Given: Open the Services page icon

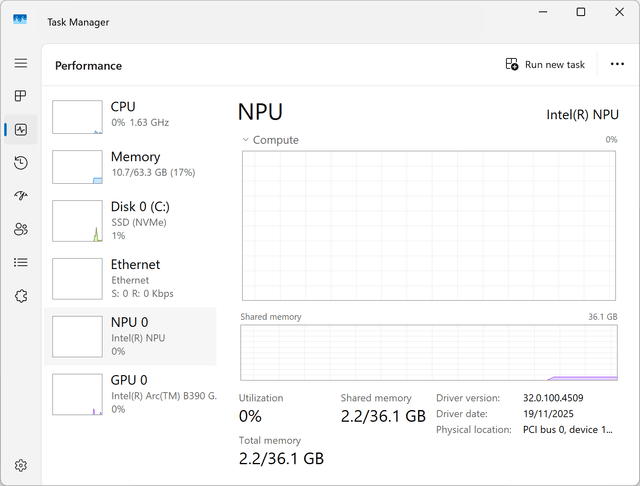Looking at the screenshot, I should [x=21, y=296].
